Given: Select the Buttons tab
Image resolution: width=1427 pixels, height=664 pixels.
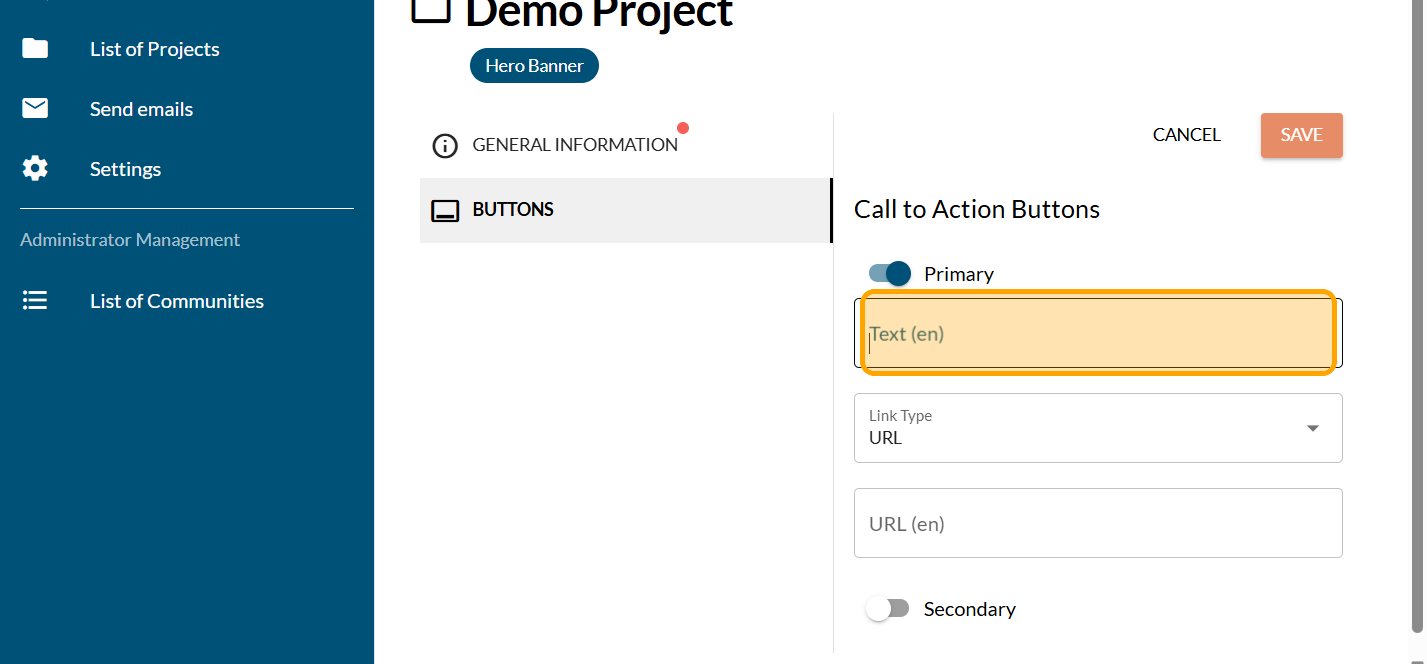Looking at the screenshot, I should point(513,210).
